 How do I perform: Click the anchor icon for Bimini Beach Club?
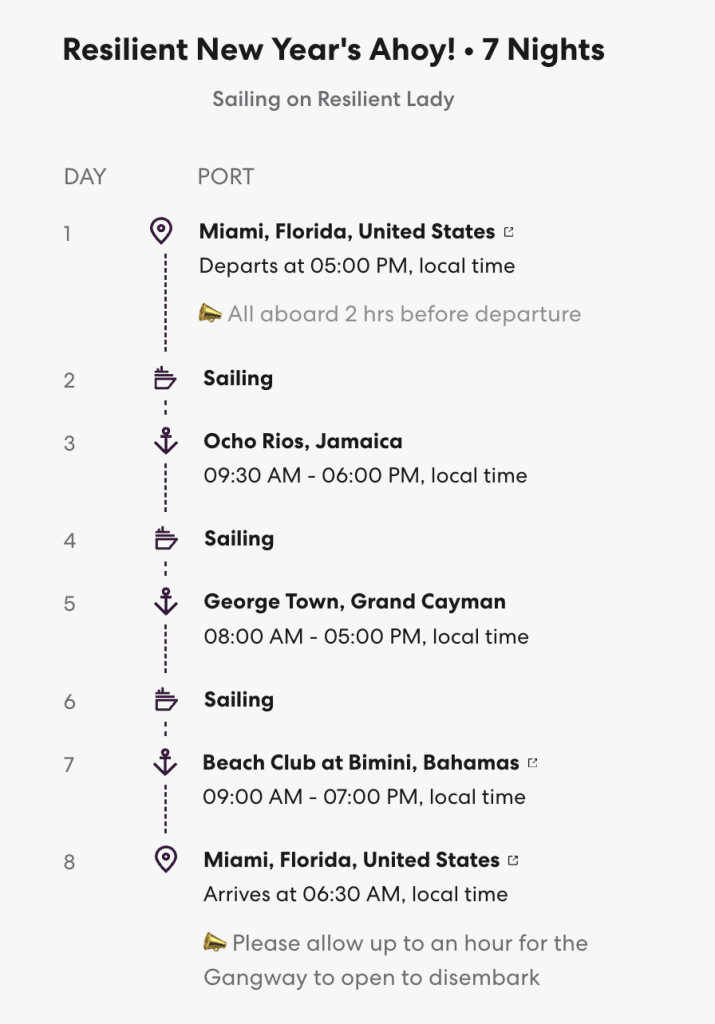click(165, 762)
